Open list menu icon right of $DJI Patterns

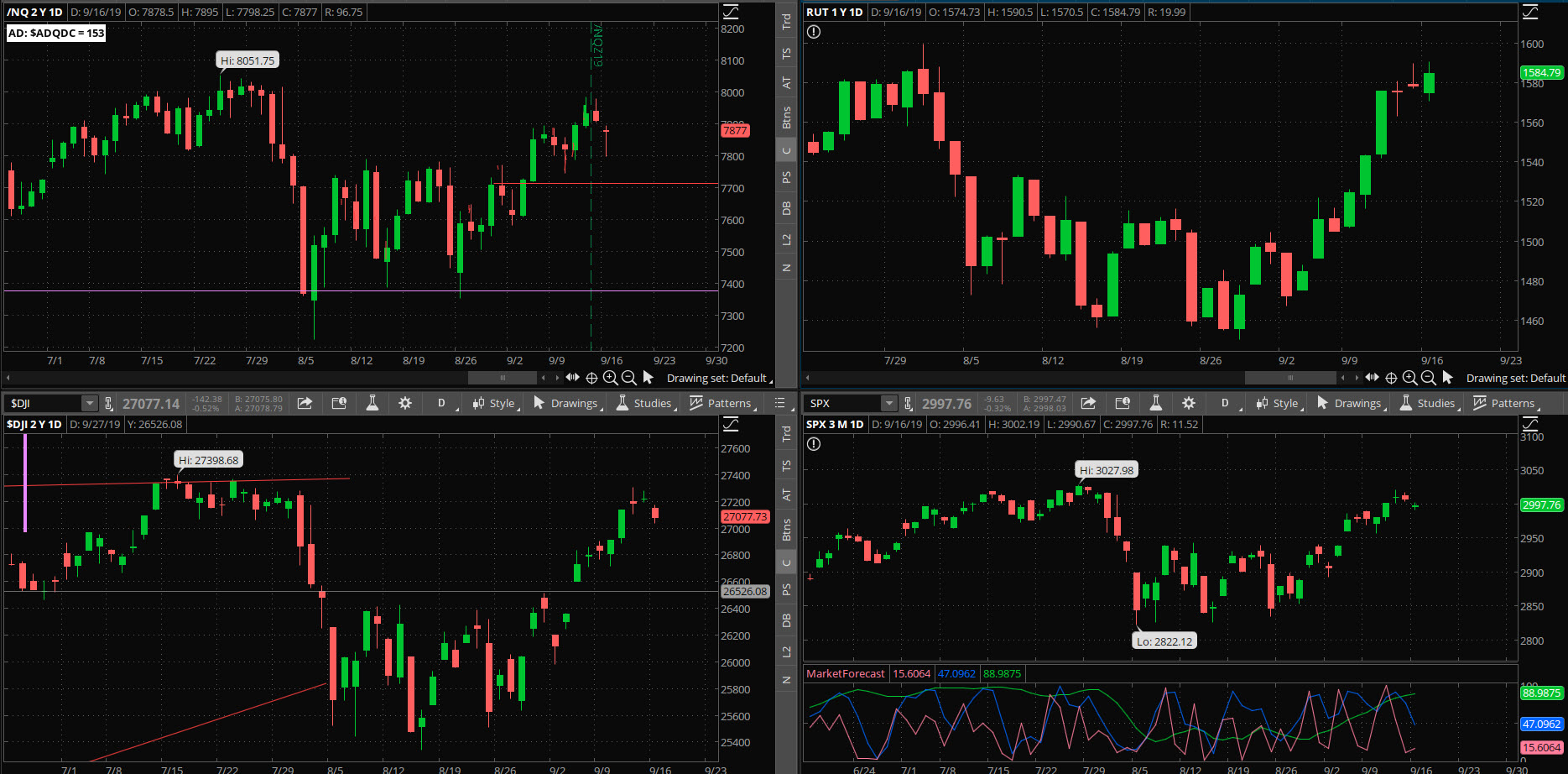pos(780,403)
